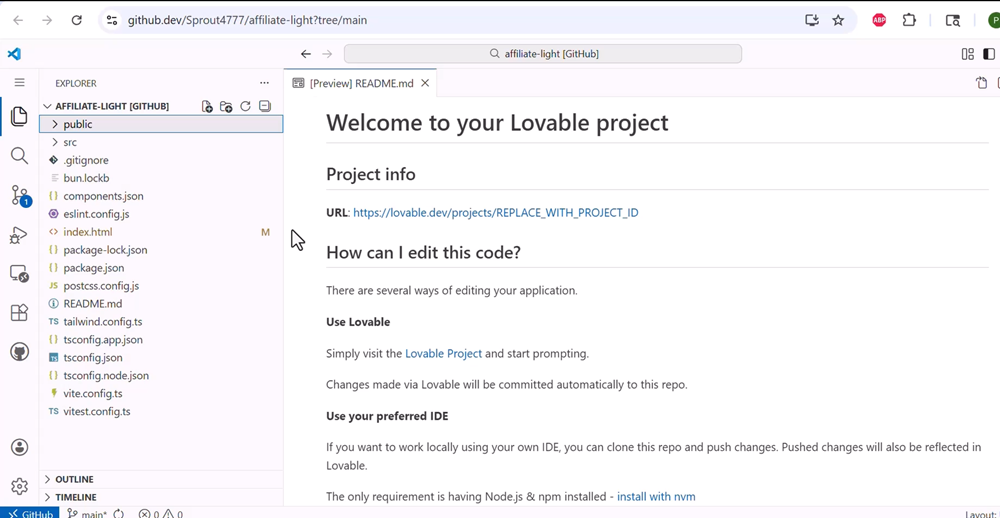Open tsconfig.json file

click(x=161, y=357)
